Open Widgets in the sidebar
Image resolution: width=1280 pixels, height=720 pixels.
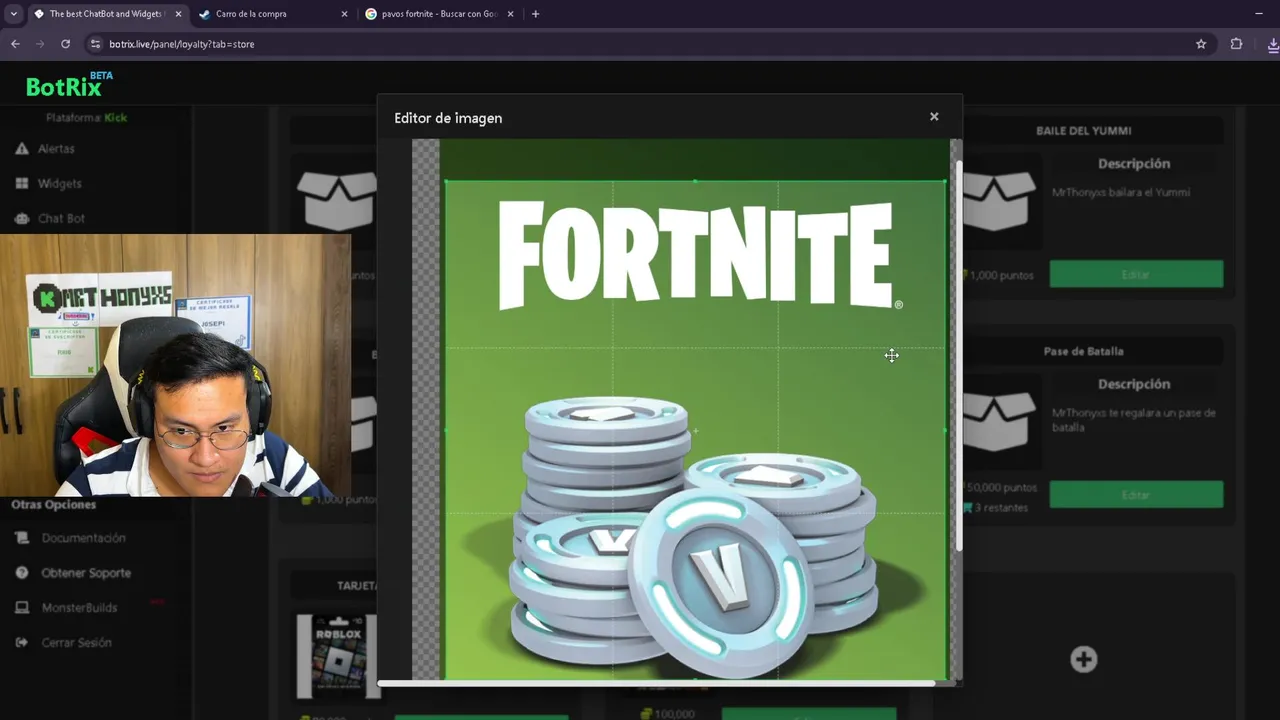(60, 183)
